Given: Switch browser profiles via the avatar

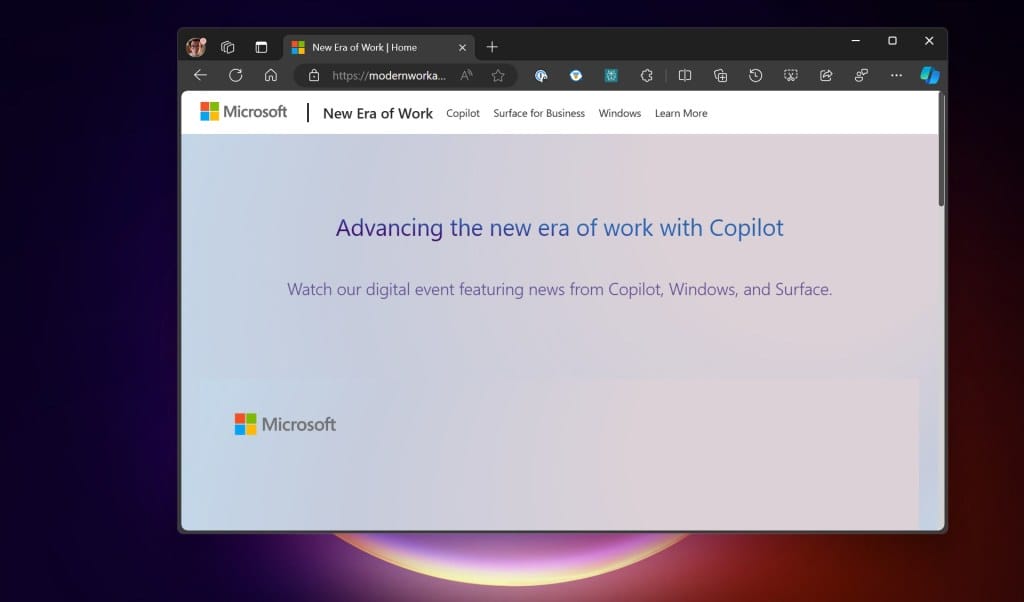Looking at the screenshot, I should coord(195,46).
